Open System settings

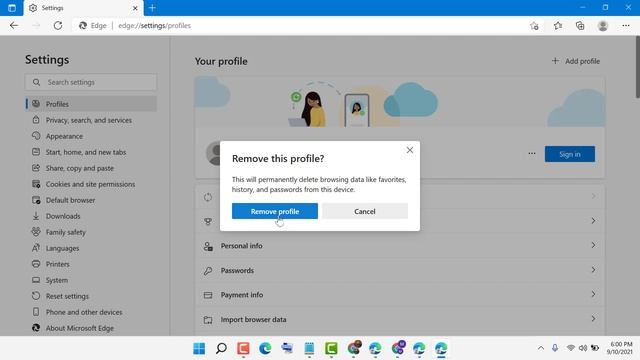[57, 280]
